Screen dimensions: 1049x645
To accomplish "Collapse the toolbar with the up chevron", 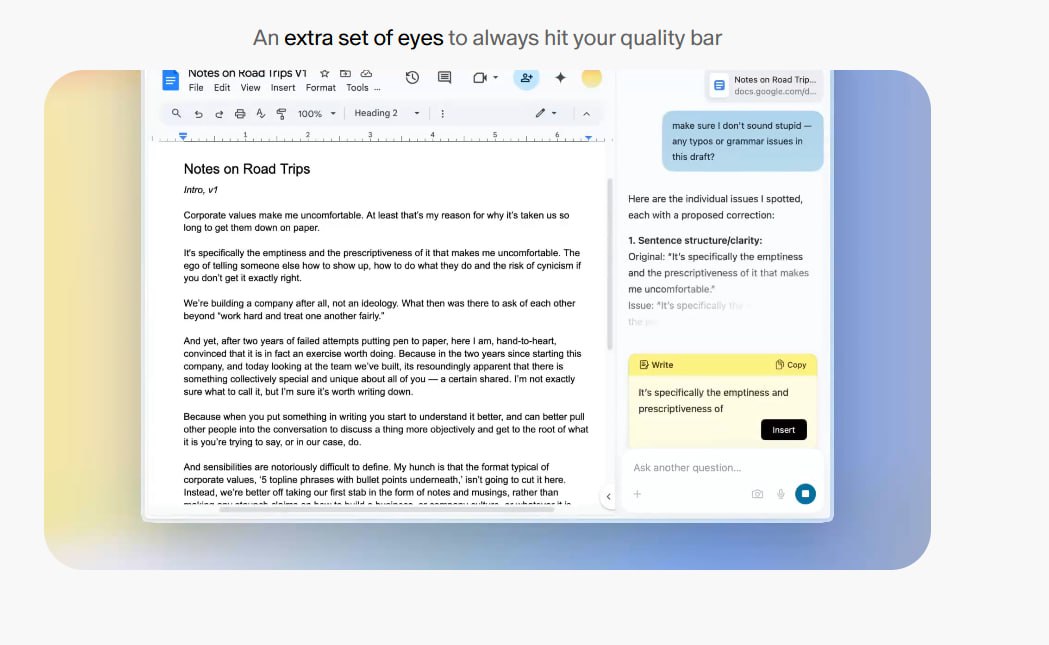I will click(x=586, y=114).
